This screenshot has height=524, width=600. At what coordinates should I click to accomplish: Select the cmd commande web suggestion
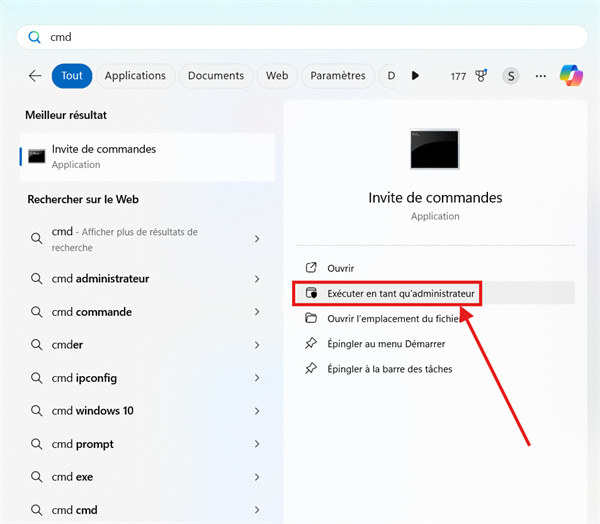(92, 312)
